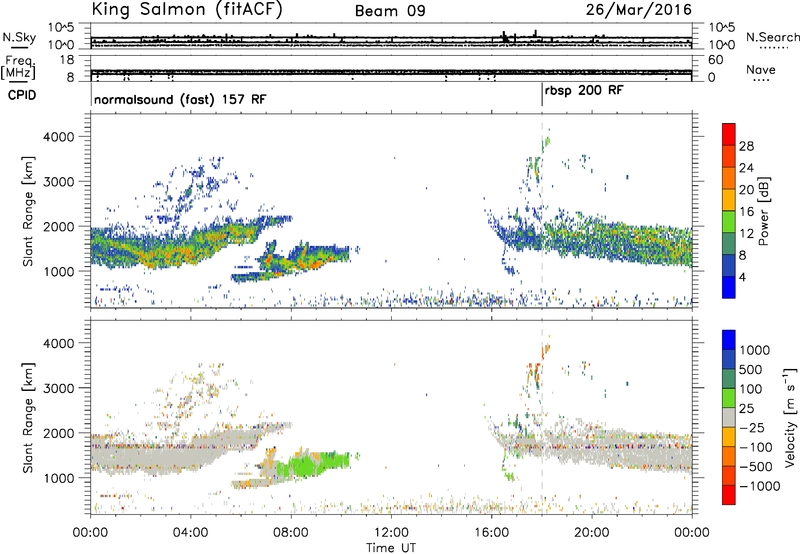Click the gray -25 to 25 swatch on the velocity bar
Image resolution: width=800 pixels, height=554 pixels.
tap(729, 417)
